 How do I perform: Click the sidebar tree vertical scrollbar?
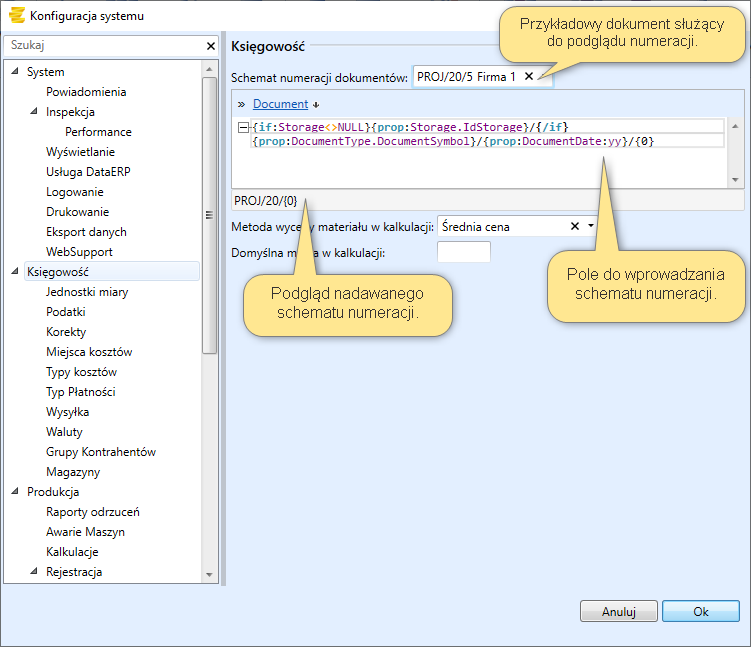[x=209, y=215]
